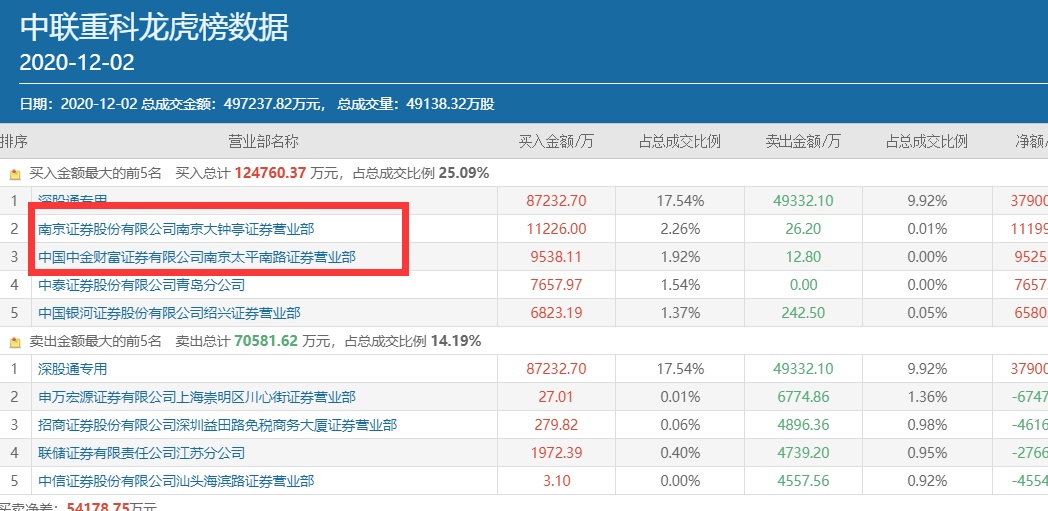The image size is (1048, 511).
Task: Click the icon beside 卖出金额最大的前5名
Action: [x=15, y=343]
